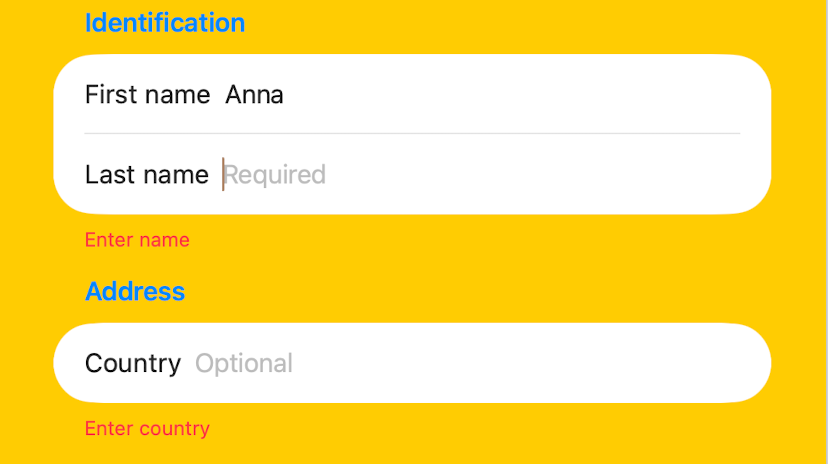
Task: Place the cursor on the 'Anna' text
Action: 255,95
